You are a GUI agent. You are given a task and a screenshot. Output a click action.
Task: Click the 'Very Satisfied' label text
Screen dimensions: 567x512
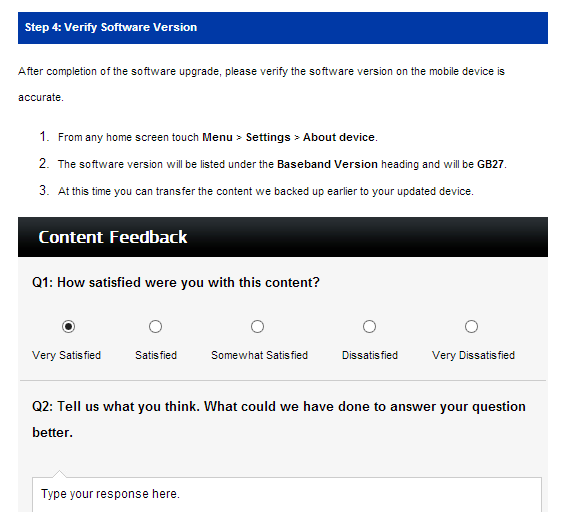coord(67,355)
